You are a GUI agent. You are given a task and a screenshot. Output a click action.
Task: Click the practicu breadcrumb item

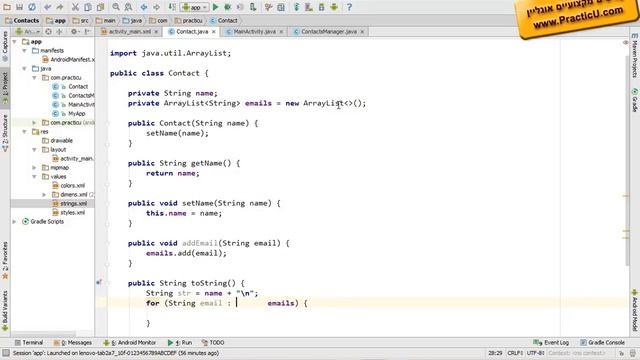(188, 20)
